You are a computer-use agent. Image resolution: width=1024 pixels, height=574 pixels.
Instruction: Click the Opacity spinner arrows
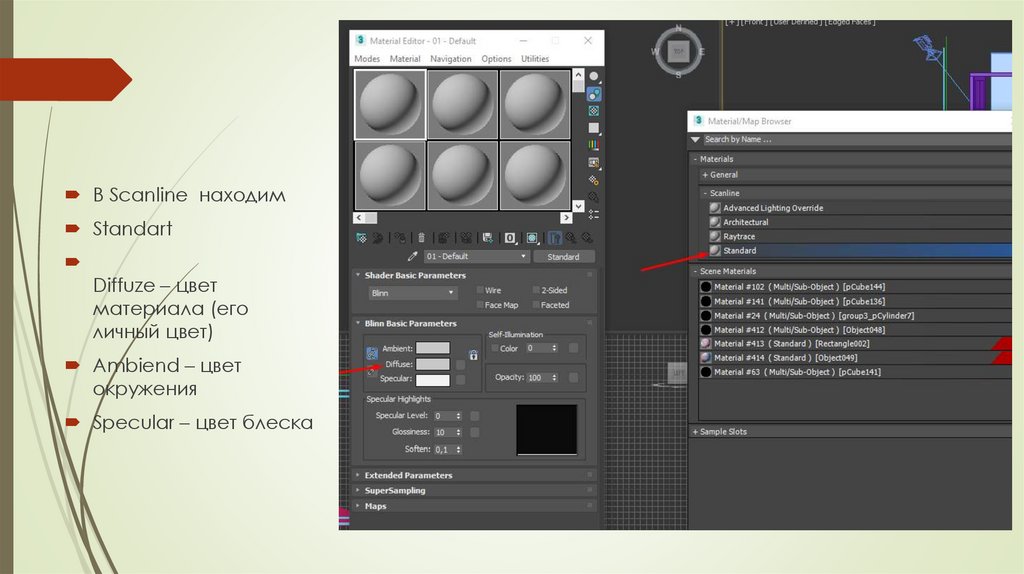tap(554, 377)
